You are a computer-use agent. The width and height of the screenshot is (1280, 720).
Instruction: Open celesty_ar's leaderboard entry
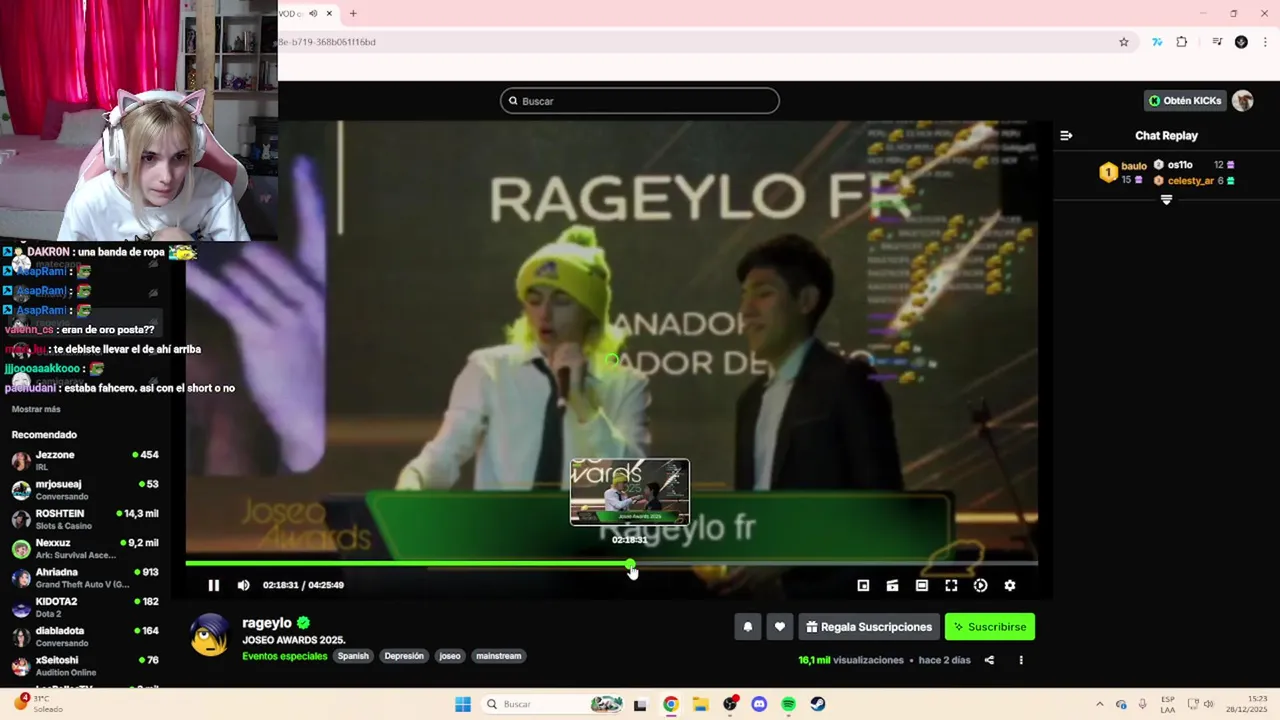point(1194,181)
